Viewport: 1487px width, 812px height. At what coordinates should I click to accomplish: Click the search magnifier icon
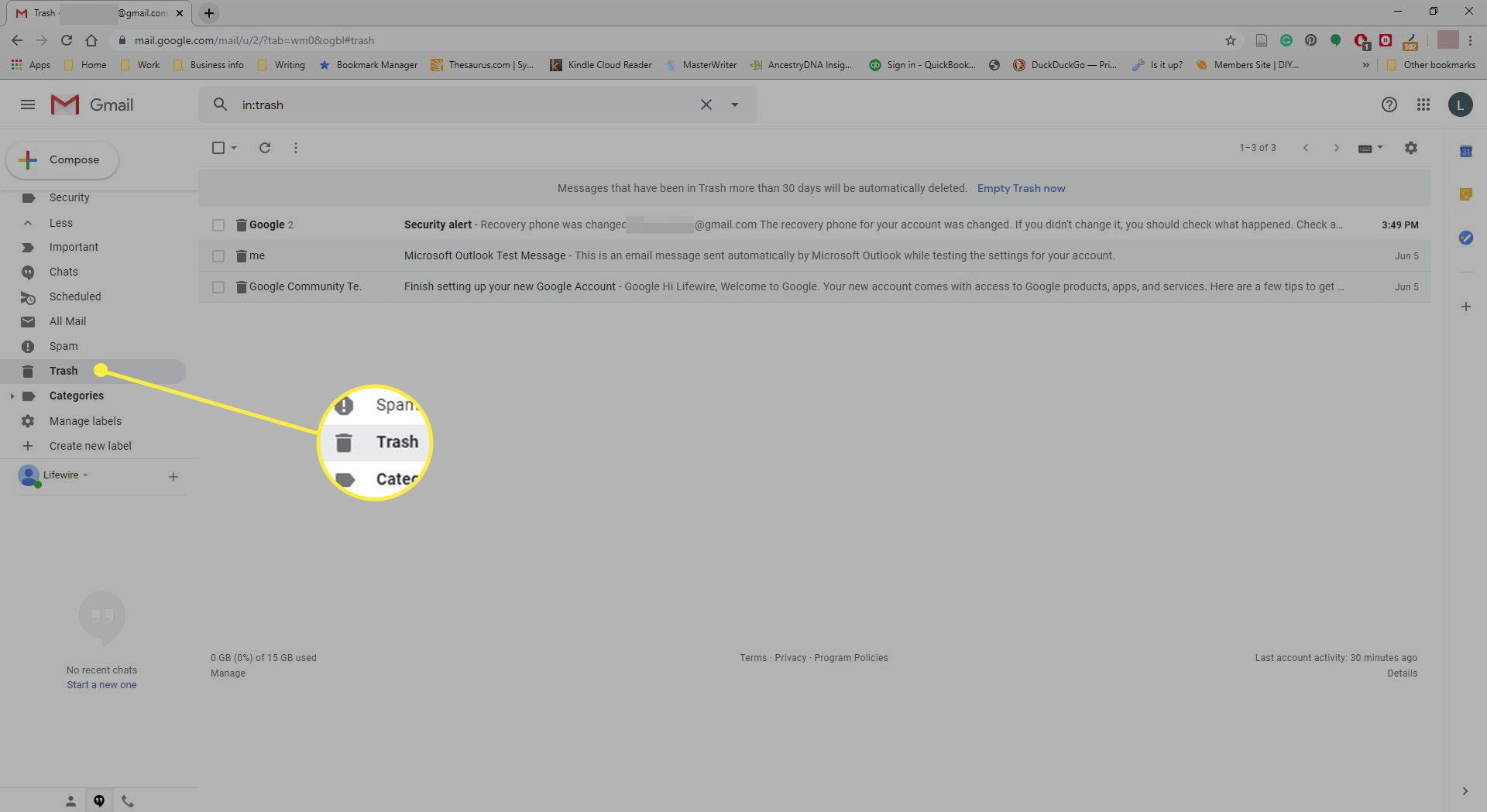220,104
